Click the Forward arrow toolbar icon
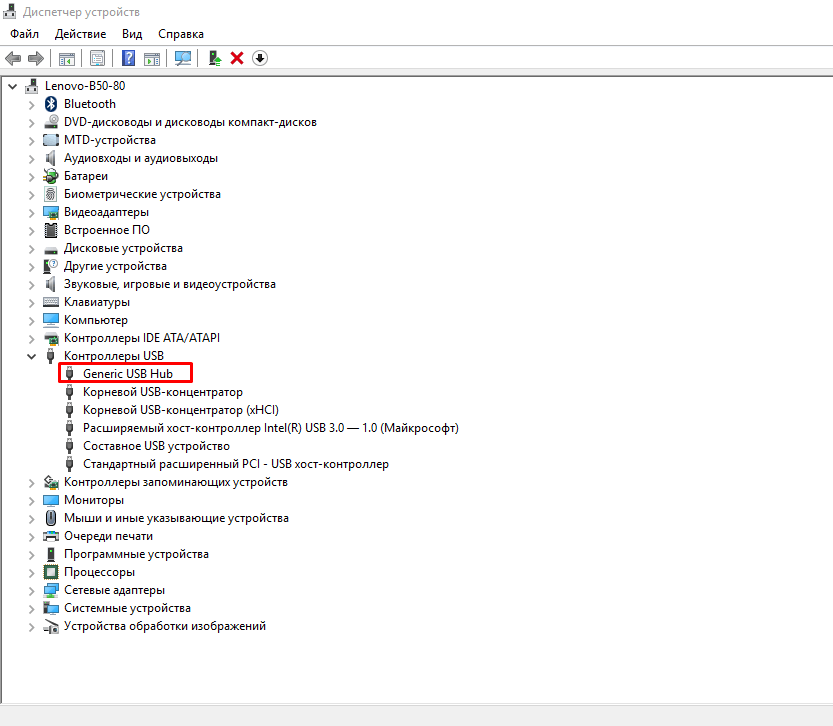Image resolution: width=833 pixels, height=726 pixels. coord(36,58)
